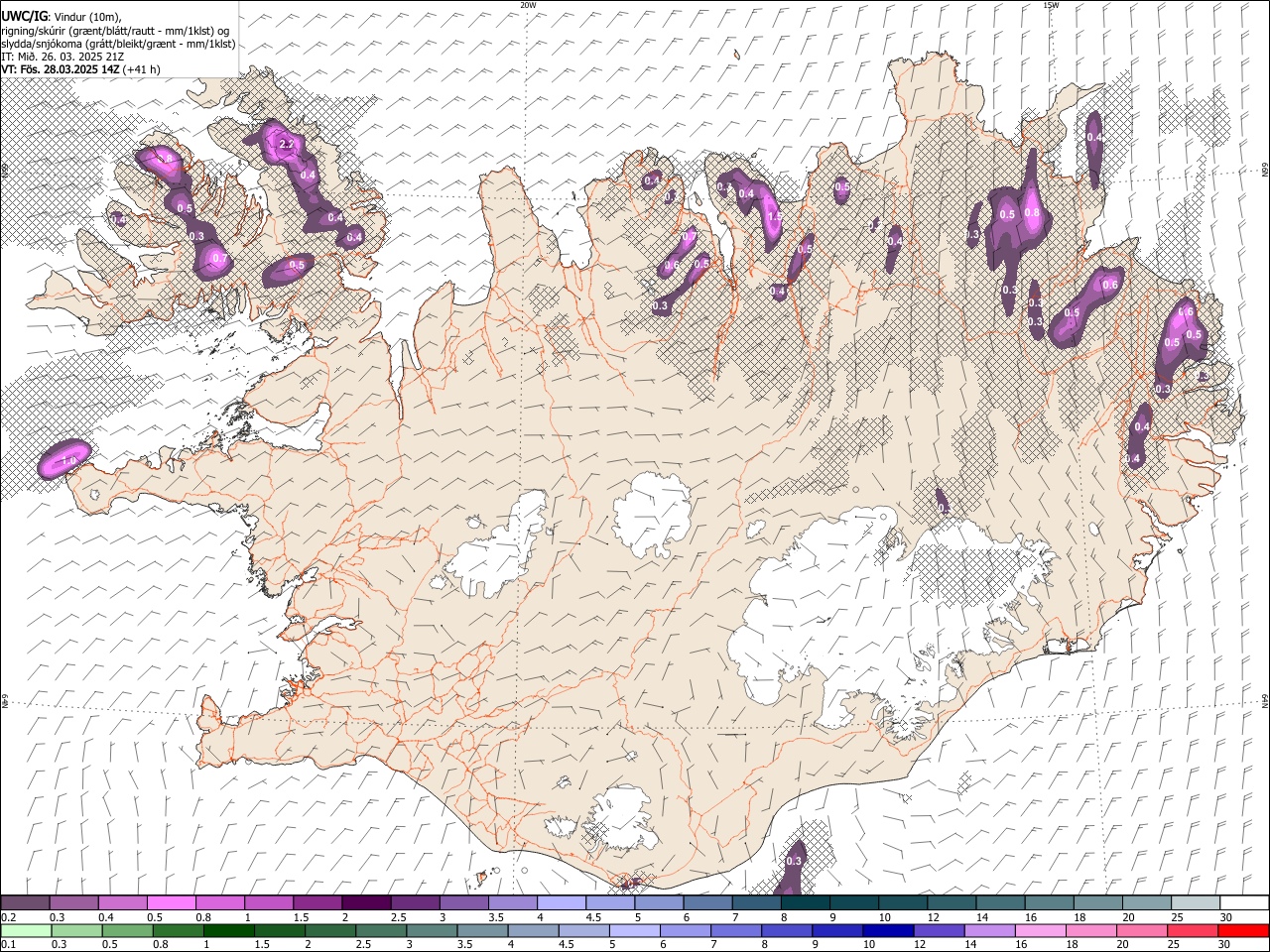Select the 'IT: Mið. 26. 03. 2025 21Z' line
The image size is (1270, 952).
[62, 57]
